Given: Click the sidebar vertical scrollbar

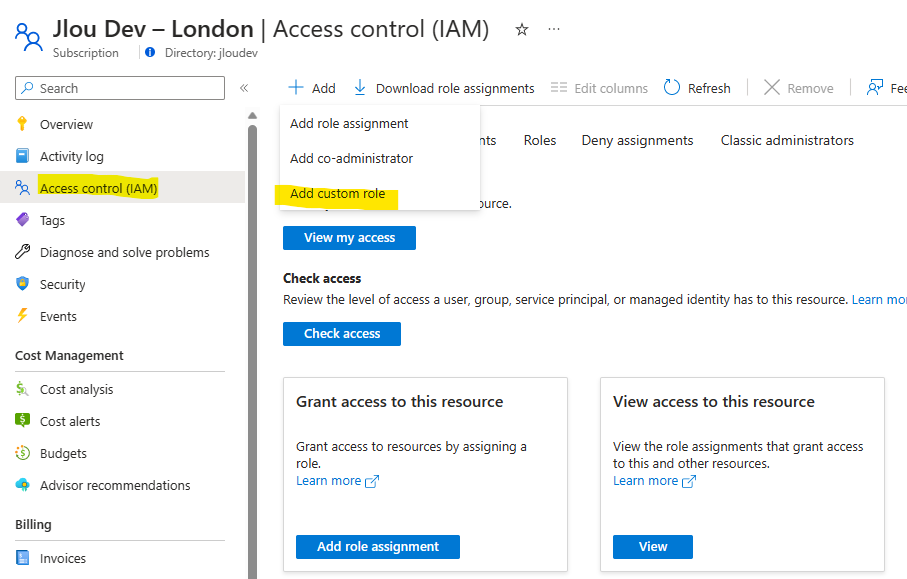Looking at the screenshot, I should pos(252,352).
